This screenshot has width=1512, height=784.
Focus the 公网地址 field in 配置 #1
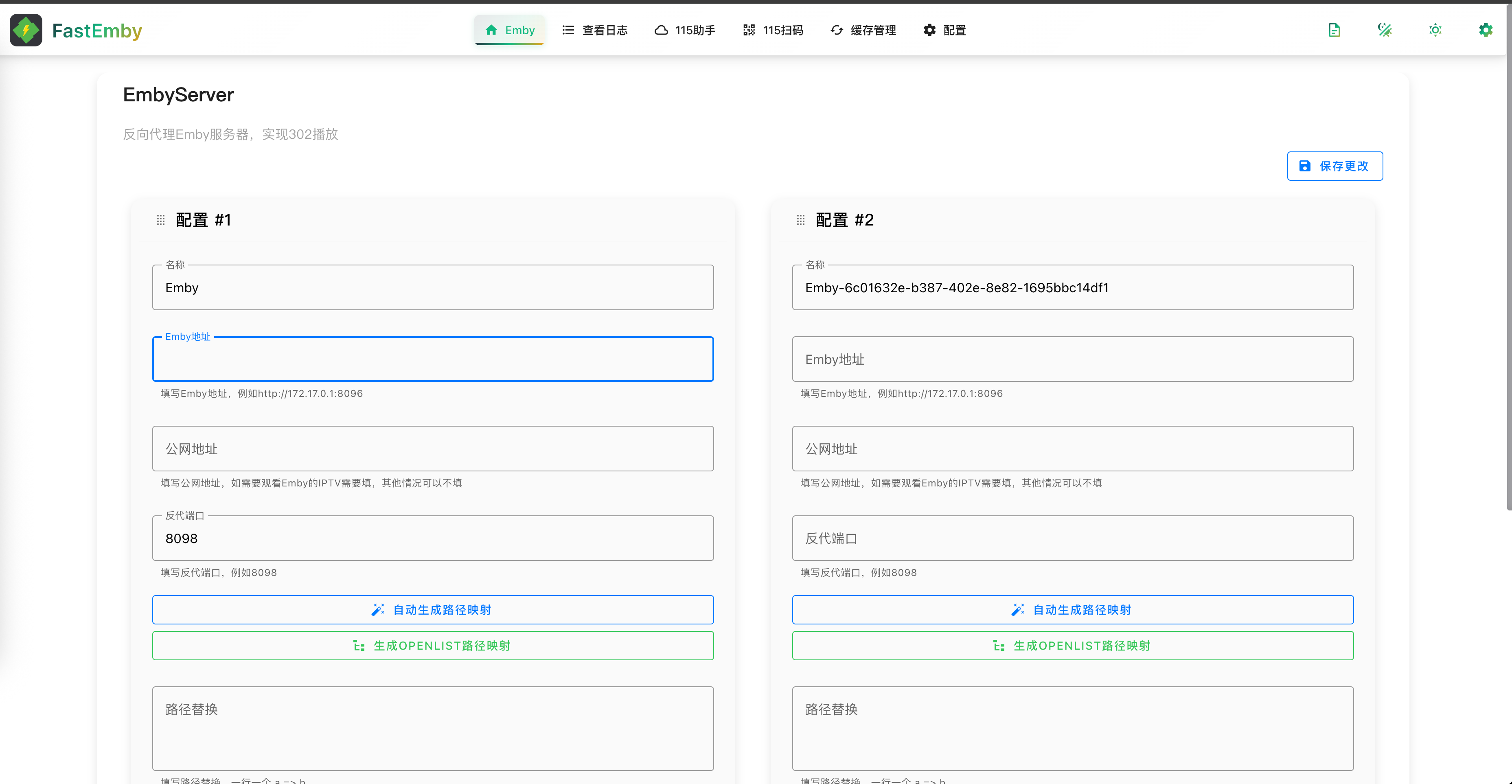pyautogui.click(x=433, y=448)
